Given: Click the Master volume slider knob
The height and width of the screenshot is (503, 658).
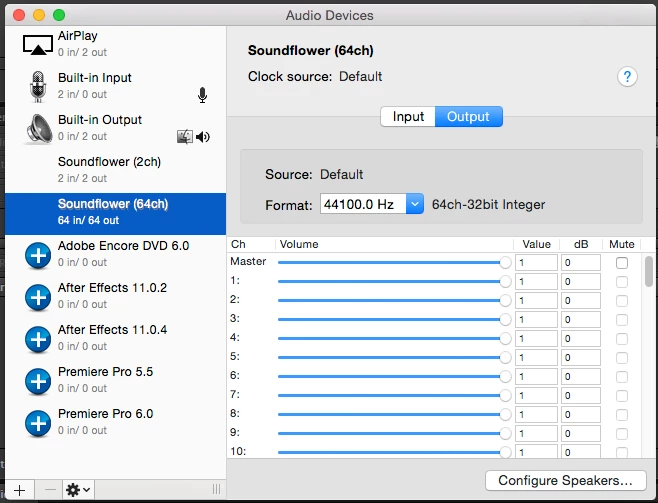Looking at the screenshot, I should [505, 263].
